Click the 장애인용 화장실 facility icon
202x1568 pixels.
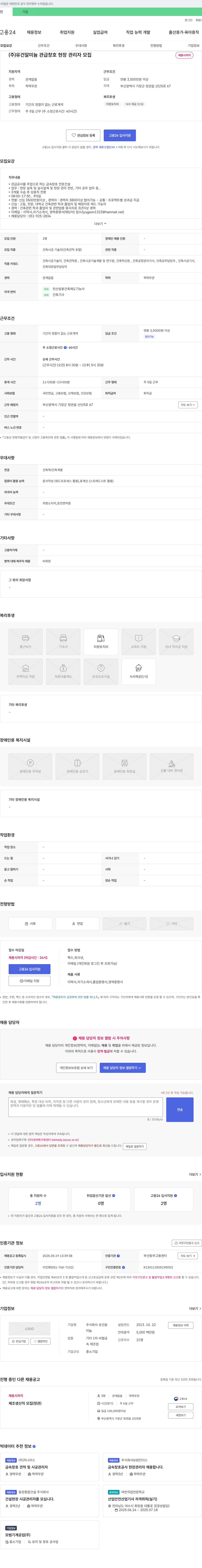pos(125,766)
